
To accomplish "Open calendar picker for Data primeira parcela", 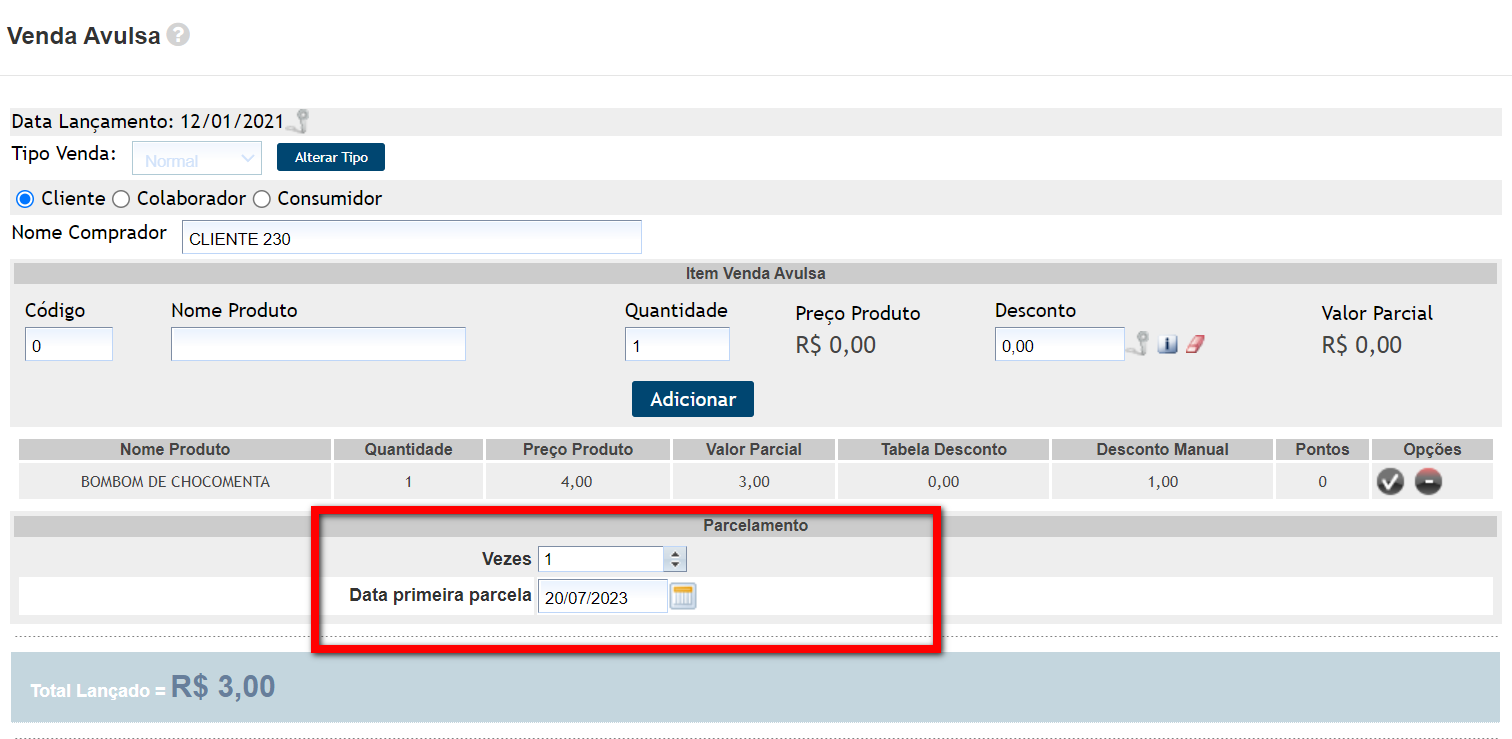I will click(x=683, y=597).
